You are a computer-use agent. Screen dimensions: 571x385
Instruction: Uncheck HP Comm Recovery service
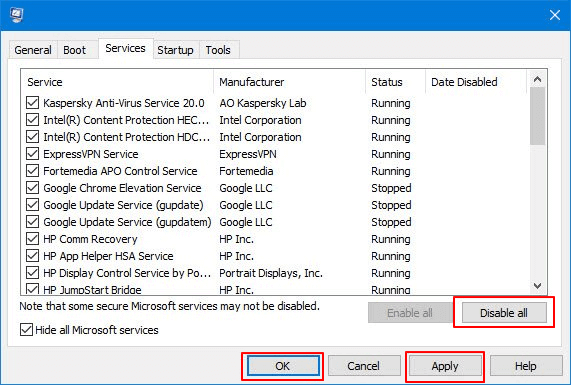click(32, 239)
